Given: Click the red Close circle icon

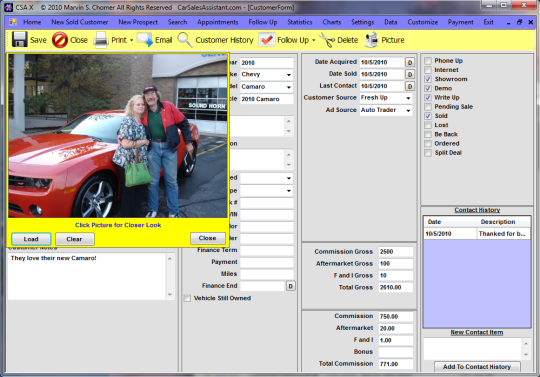Looking at the screenshot, I should pos(60,40).
